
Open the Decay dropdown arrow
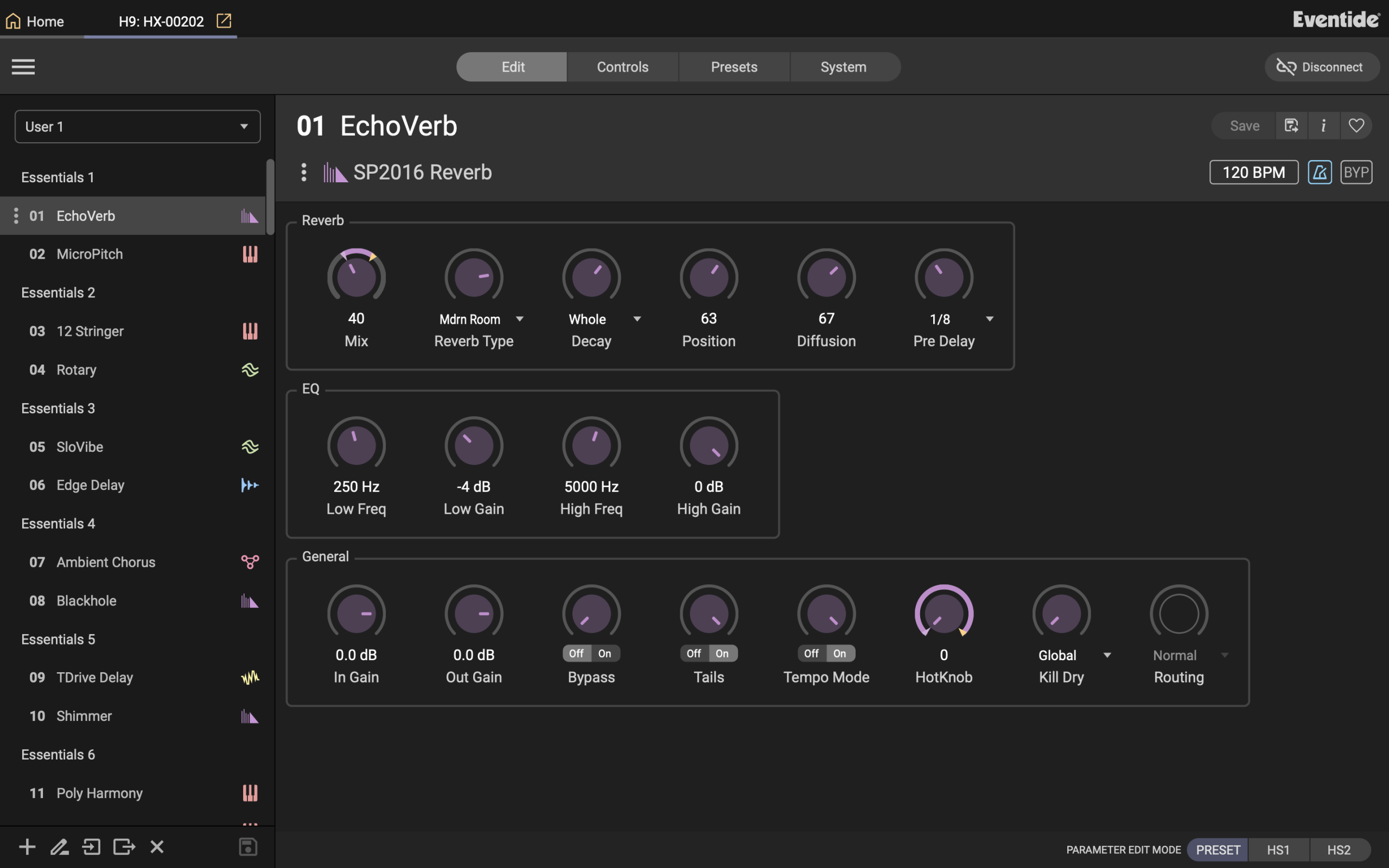(637, 319)
